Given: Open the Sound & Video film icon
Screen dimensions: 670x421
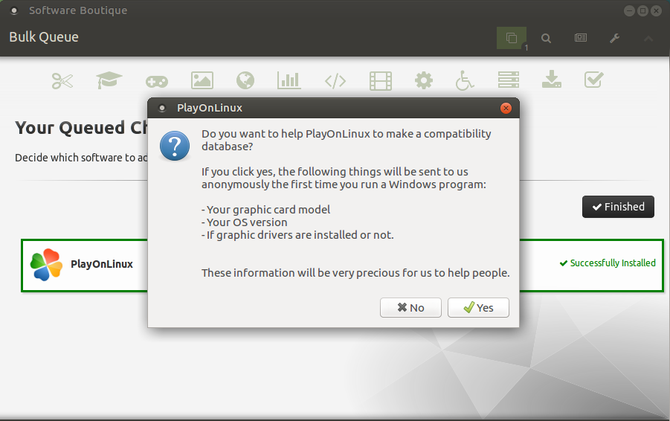Looking at the screenshot, I should (380, 80).
